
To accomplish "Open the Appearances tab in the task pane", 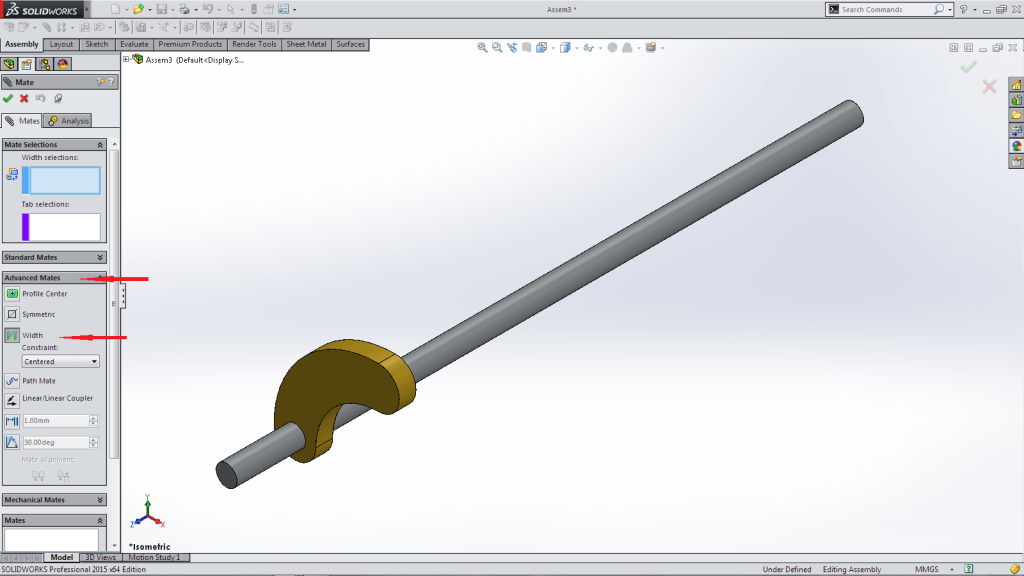I will (1016, 145).
